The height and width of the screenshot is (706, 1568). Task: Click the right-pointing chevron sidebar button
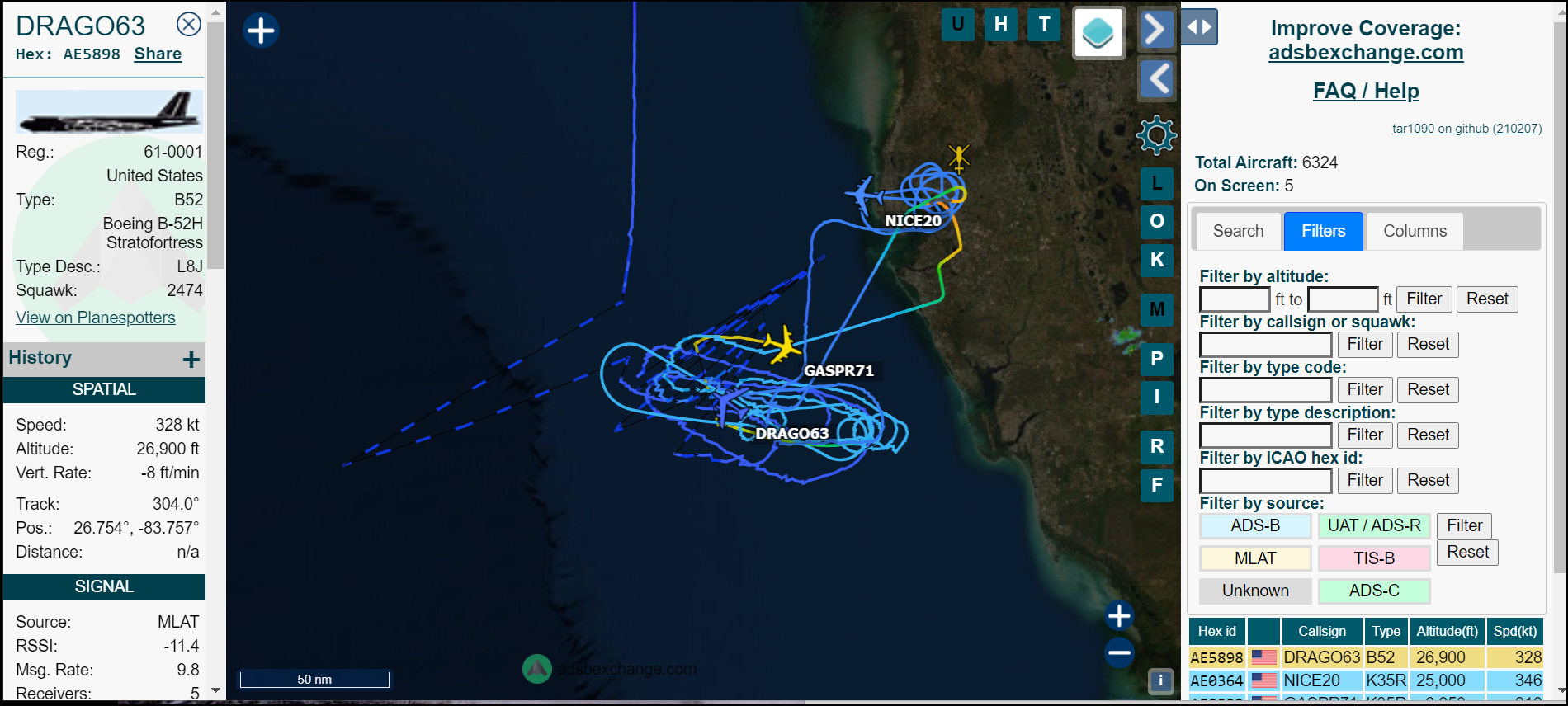click(1156, 31)
